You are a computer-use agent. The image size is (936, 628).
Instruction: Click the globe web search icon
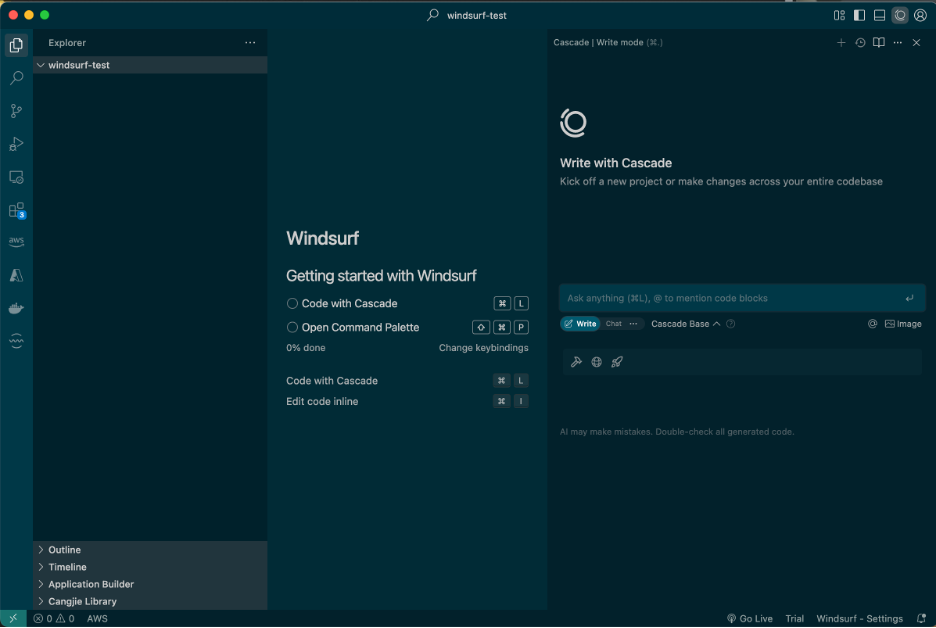(x=596, y=362)
